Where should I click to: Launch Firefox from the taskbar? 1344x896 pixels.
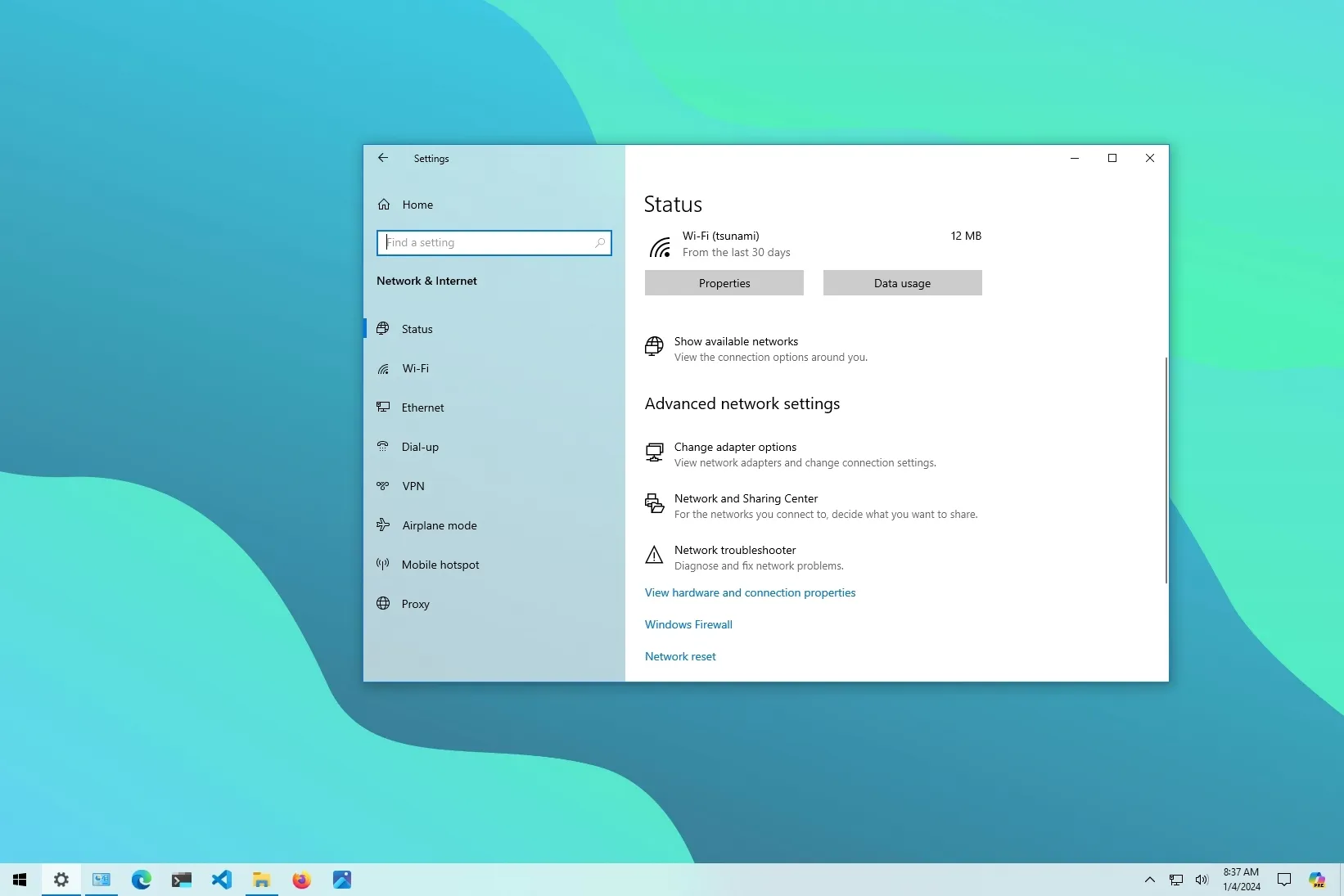tap(302, 880)
